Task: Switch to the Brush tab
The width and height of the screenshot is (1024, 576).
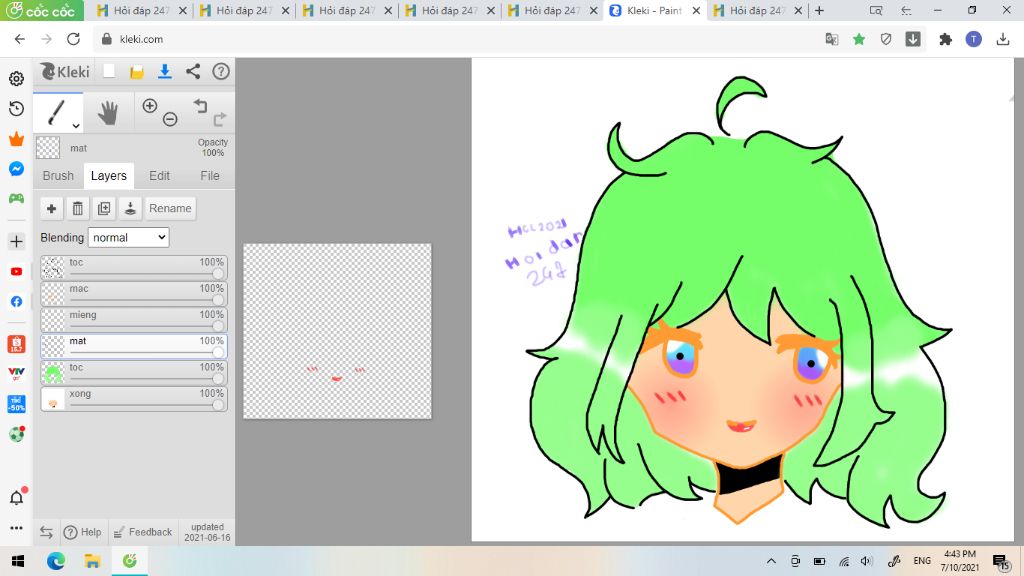Action: (58, 176)
